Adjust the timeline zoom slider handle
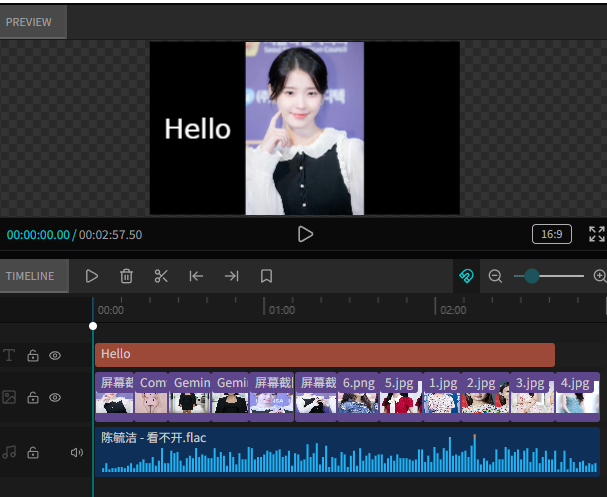607x497 pixels. click(532, 276)
